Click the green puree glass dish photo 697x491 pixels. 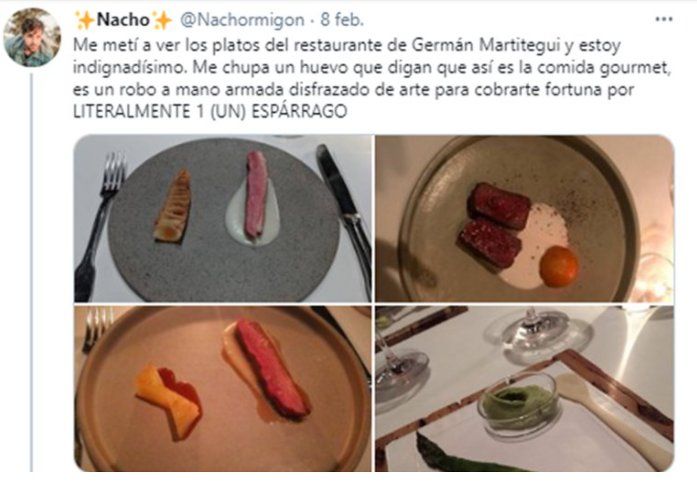click(x=519, y=404)
